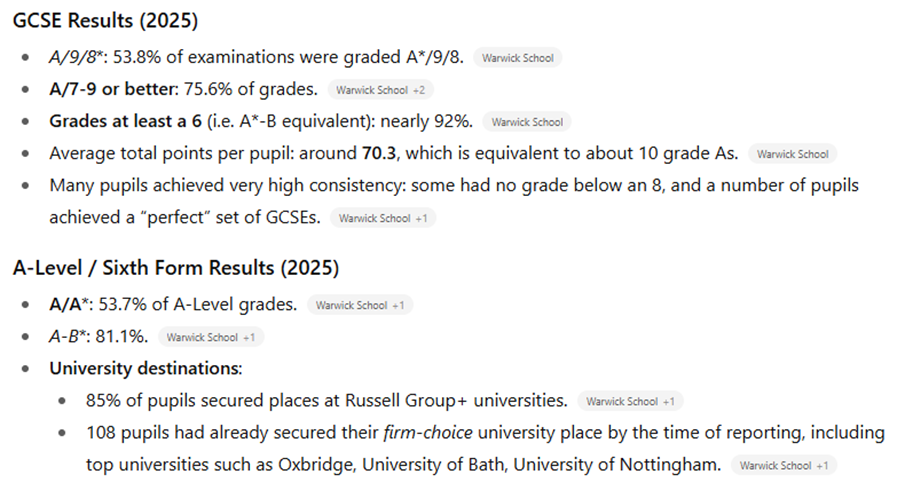Open the citation beside "nearly 92%"
905x490 pixels.
tap(526, 122)
